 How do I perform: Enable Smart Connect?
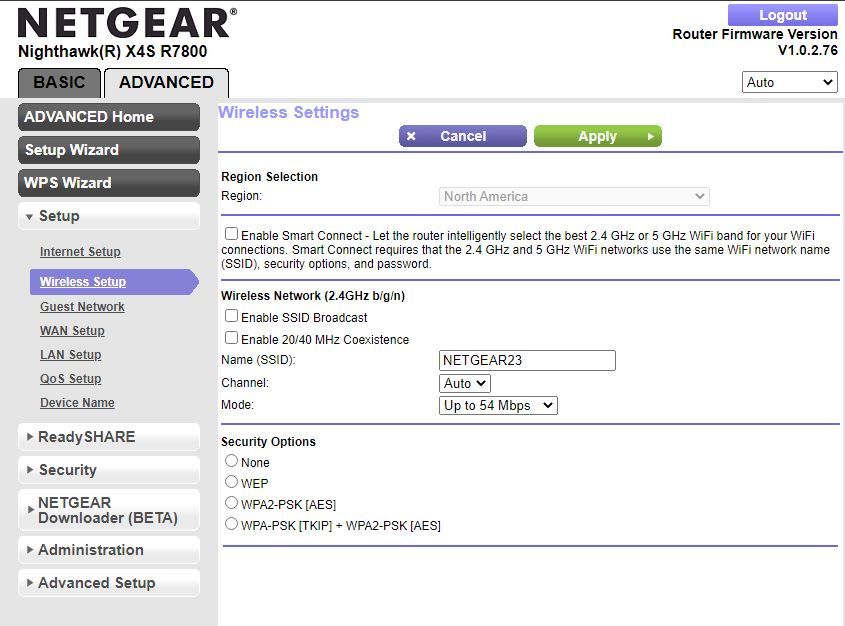(231, 234)
